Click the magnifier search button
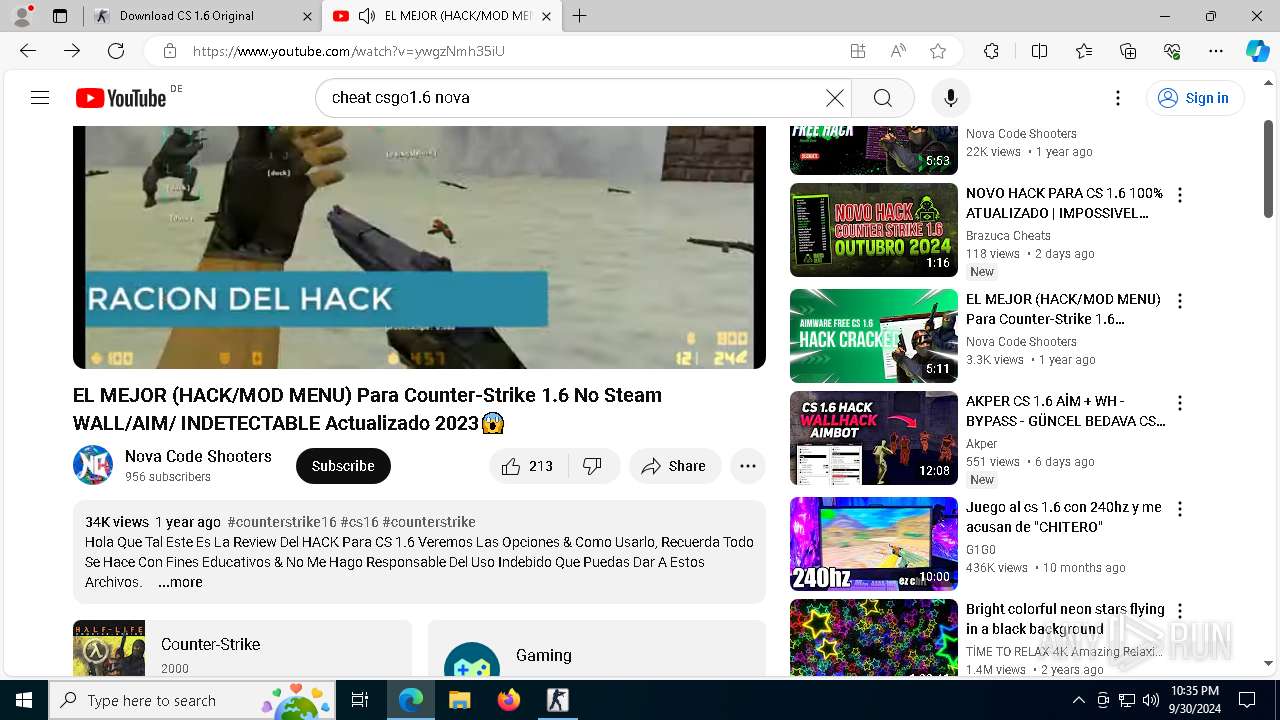Image resolution: width=1280 pixels, height=720 pixels. tap(883, 98)
